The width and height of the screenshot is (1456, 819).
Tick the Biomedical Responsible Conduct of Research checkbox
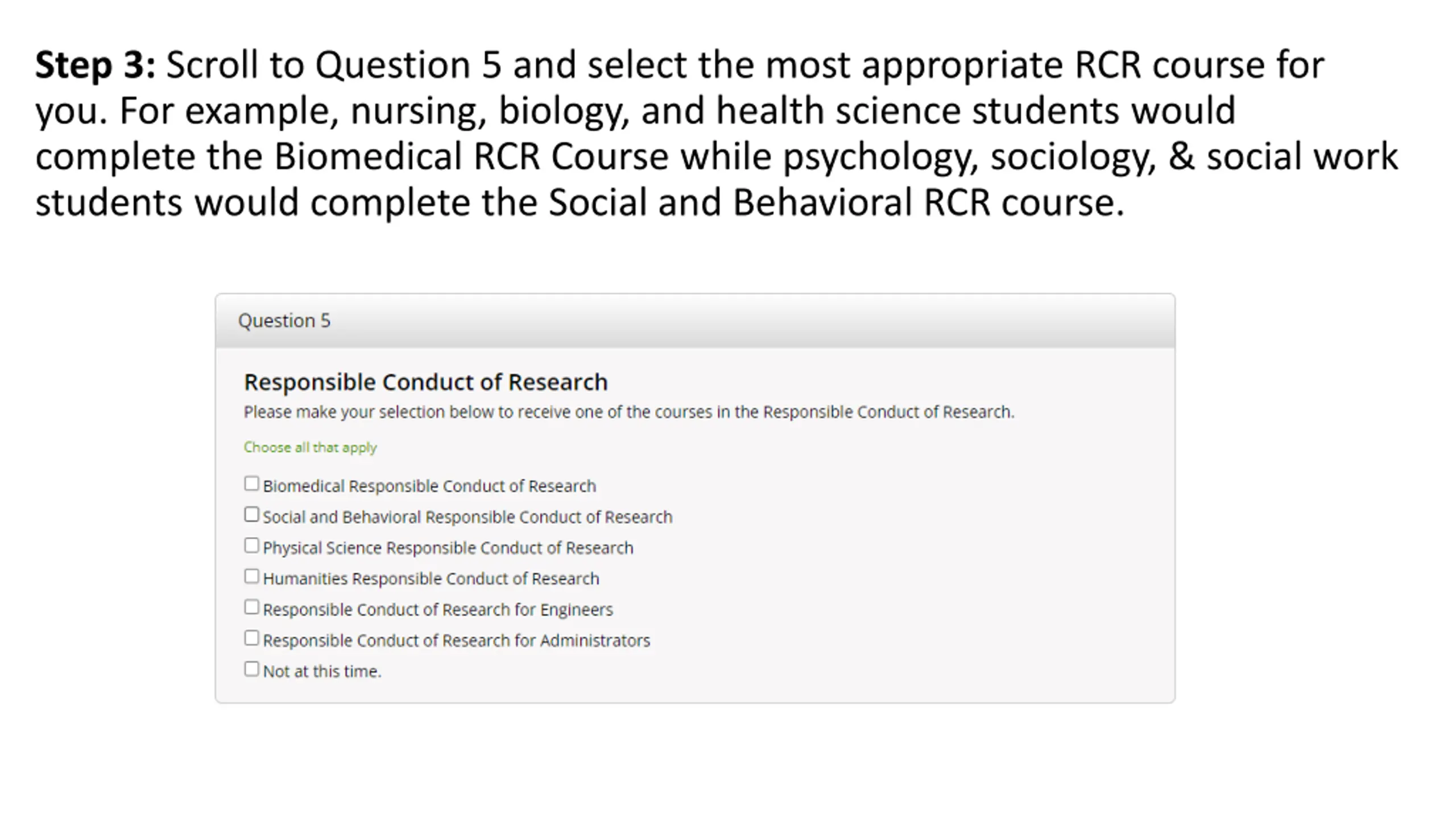tap(251, 483)
